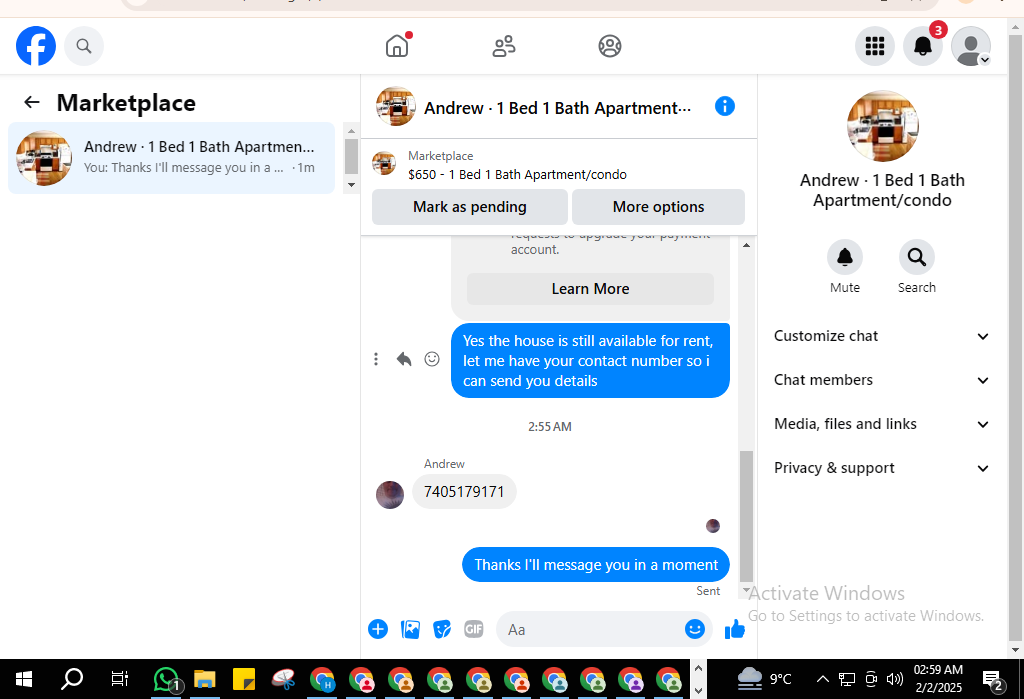Search in conversation magnifier icon

(917, 257)
